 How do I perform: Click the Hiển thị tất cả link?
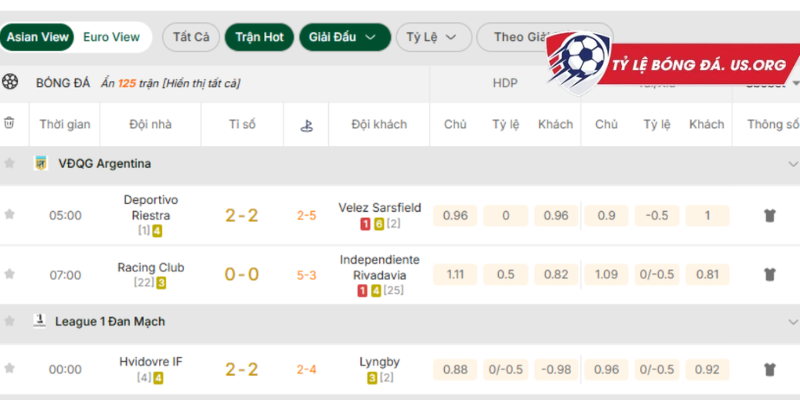[200, 83]
